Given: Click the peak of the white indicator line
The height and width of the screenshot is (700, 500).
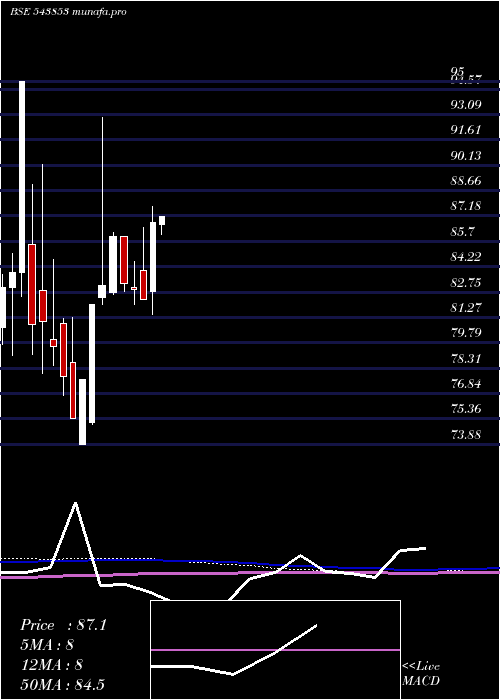Looking at the screenshot, I should click(75, 503).
